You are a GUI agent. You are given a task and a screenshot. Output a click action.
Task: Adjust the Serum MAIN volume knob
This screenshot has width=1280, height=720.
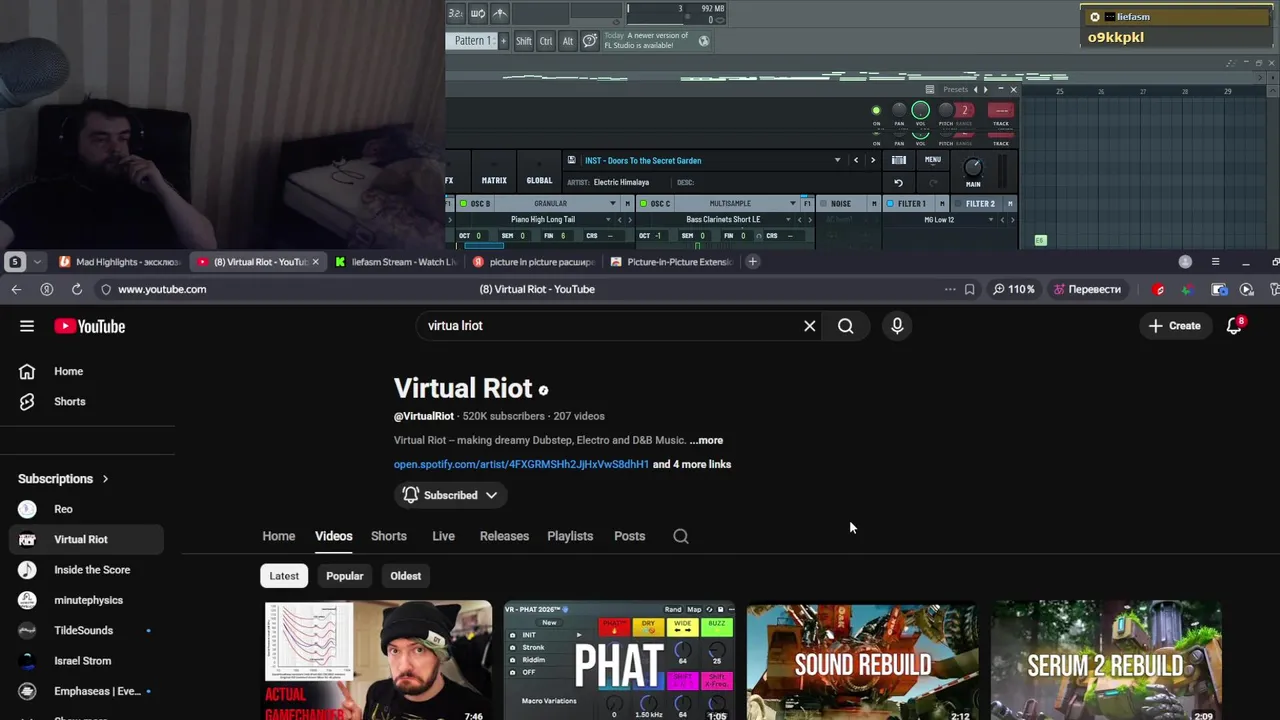pos(972,168)
